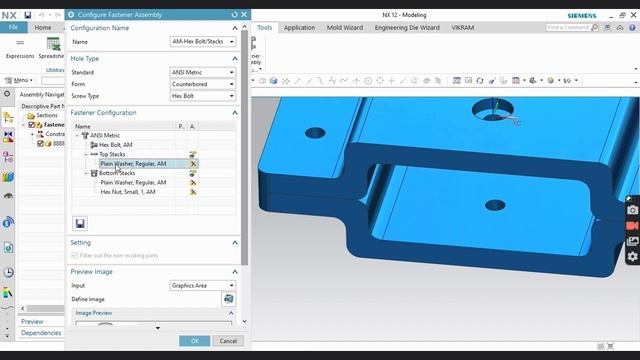640x360 pixels.
Task: Collapse the ANSI Metric tree node
Action: tap(77, 136)
